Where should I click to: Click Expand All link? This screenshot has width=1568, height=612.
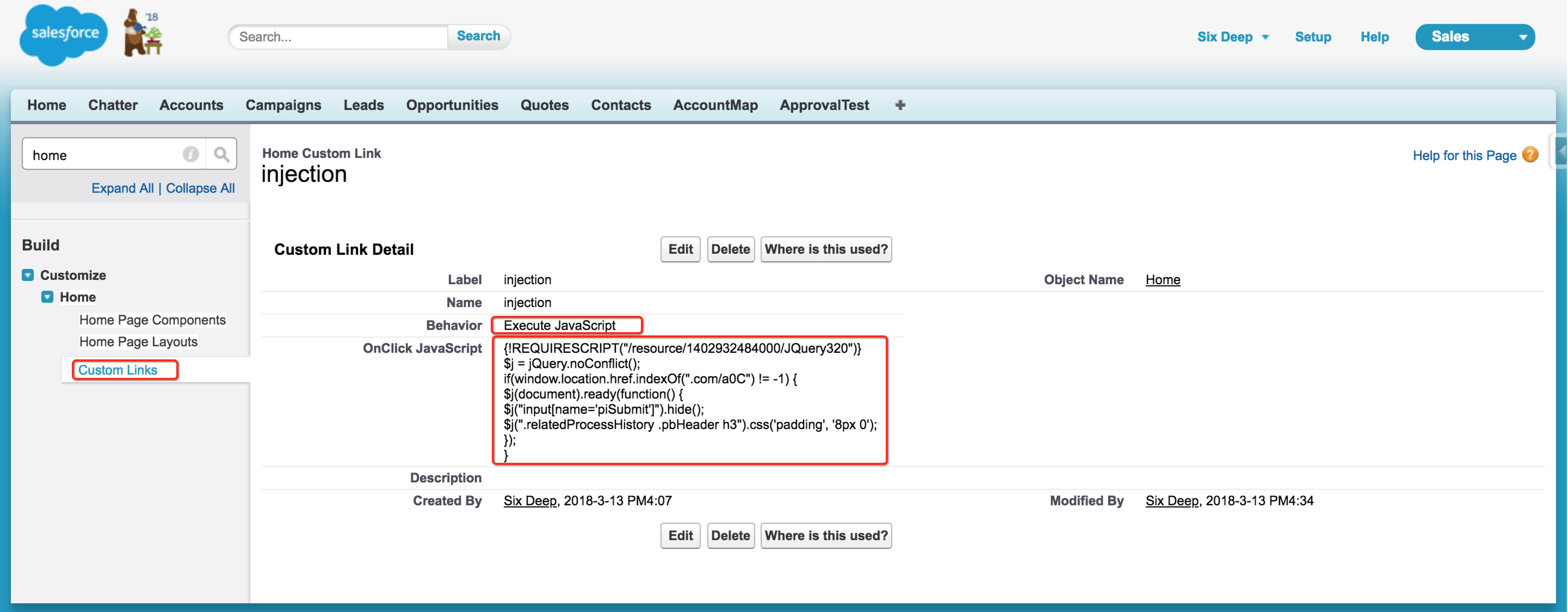point(122,188)
